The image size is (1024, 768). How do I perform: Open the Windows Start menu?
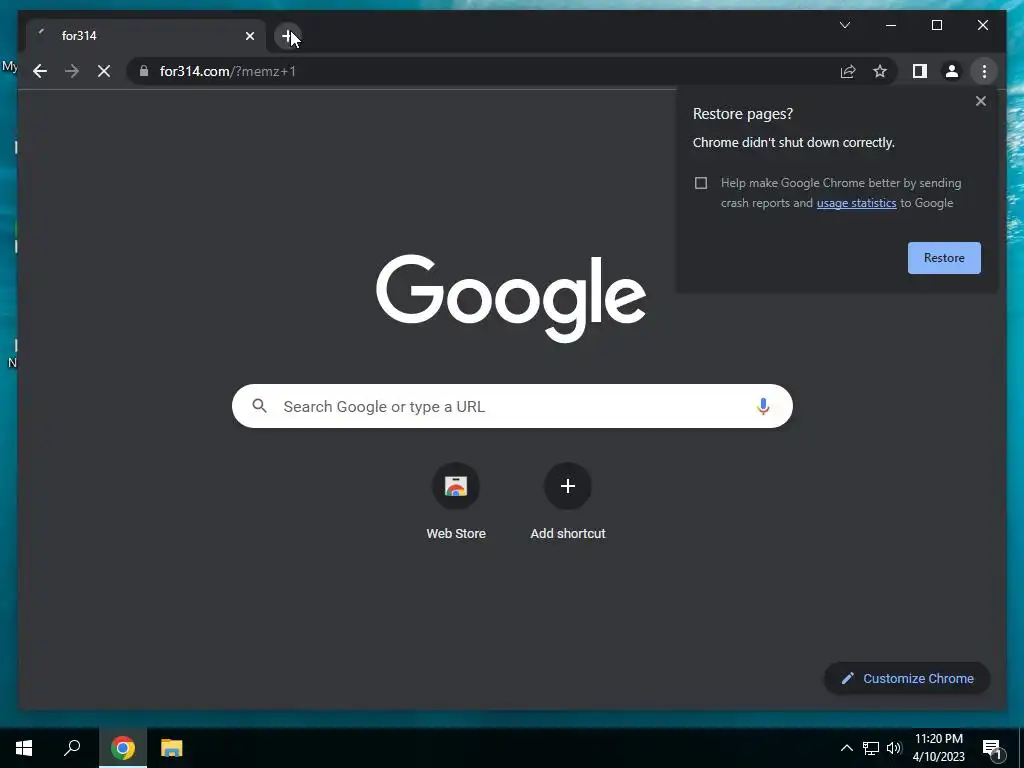pos(24,748)
